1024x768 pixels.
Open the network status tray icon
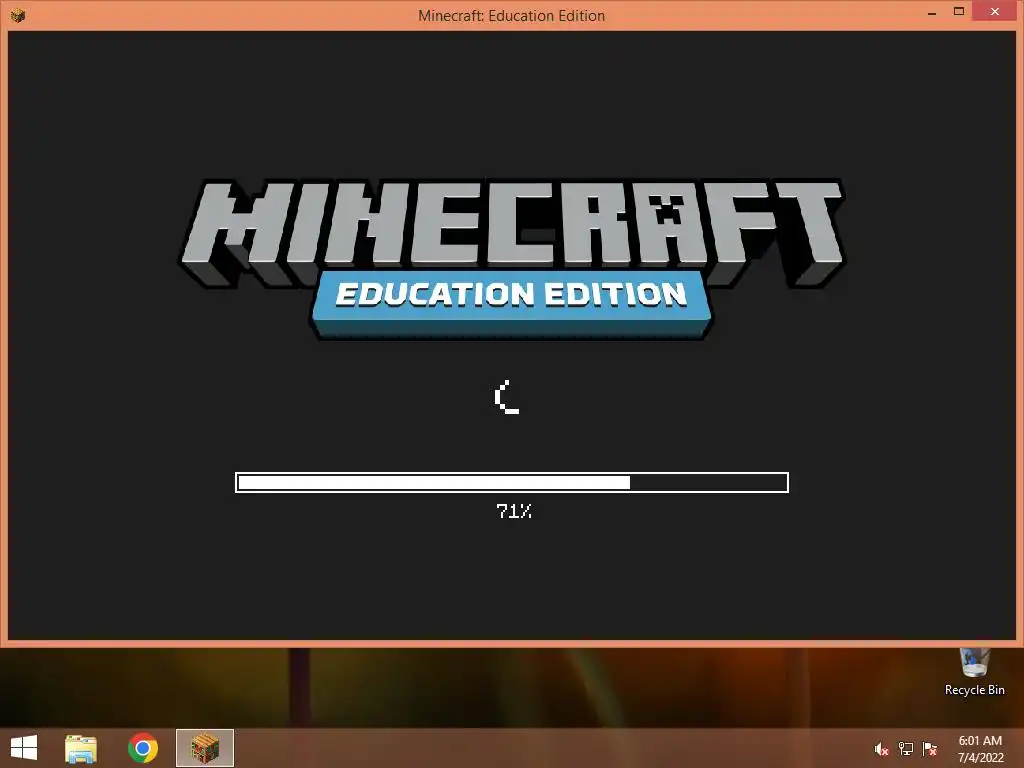click(906, 749)
